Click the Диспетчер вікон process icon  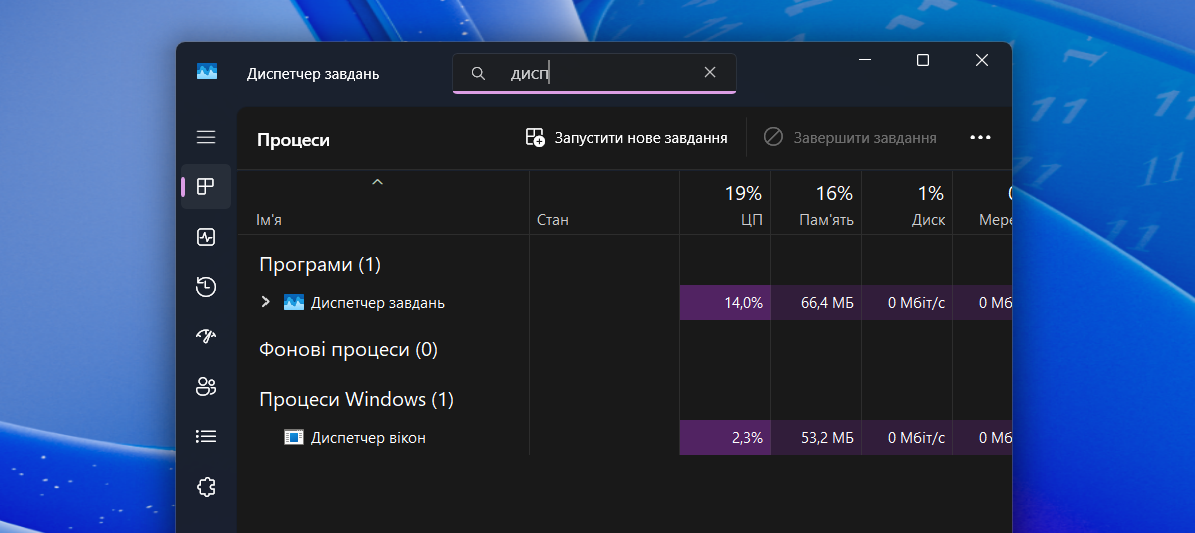tap(294, 438)
